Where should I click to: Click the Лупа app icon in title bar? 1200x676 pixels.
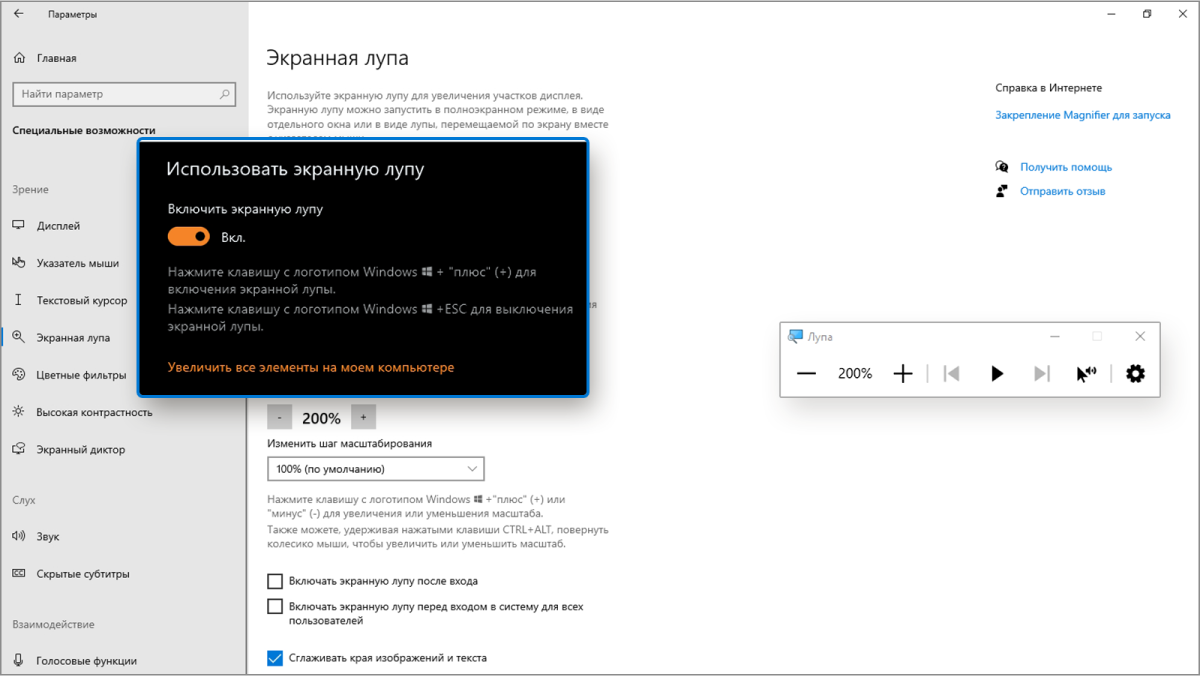tap(795, 336)
